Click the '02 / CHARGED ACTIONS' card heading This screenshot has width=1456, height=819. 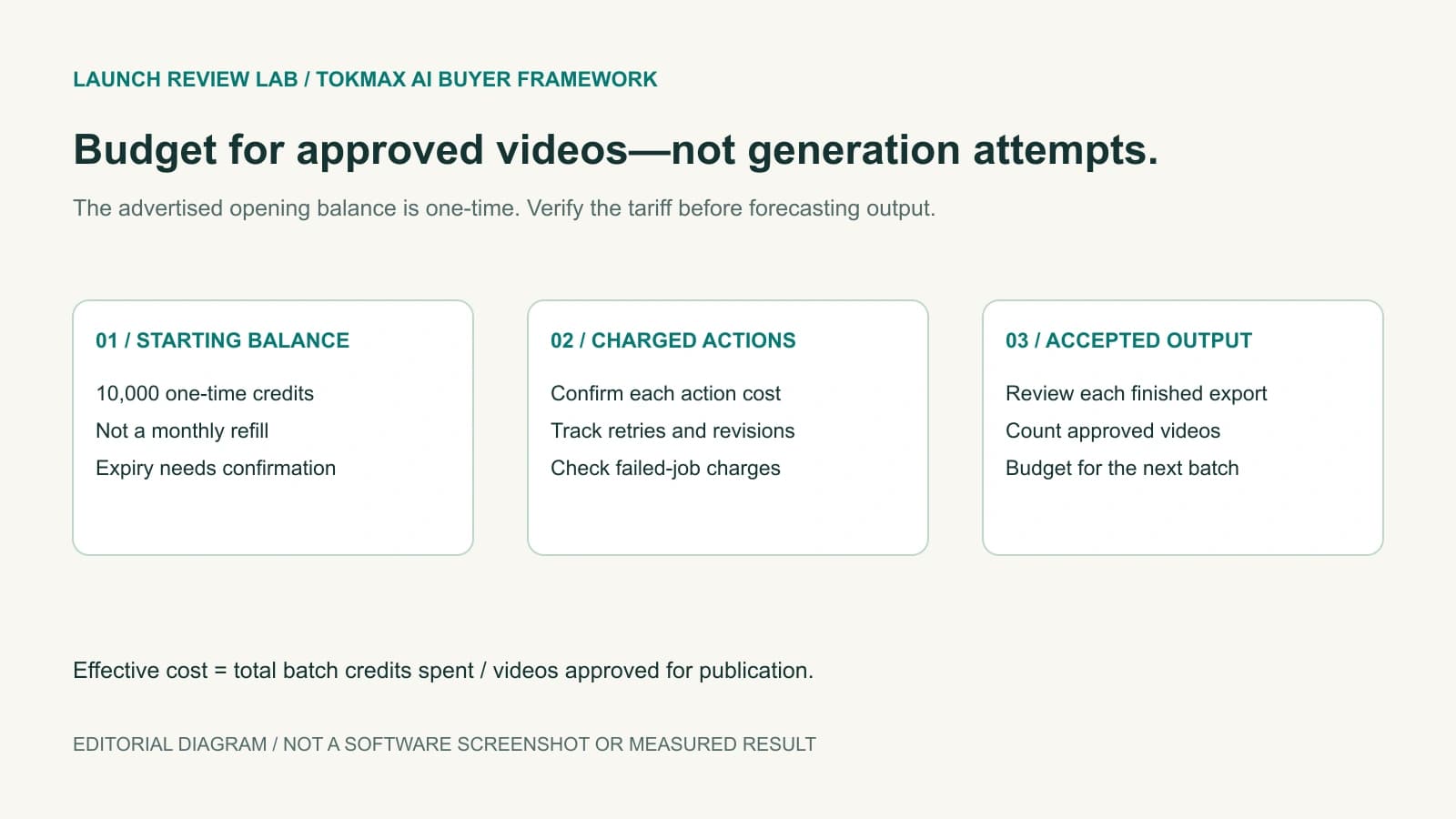tap(673, 340)
